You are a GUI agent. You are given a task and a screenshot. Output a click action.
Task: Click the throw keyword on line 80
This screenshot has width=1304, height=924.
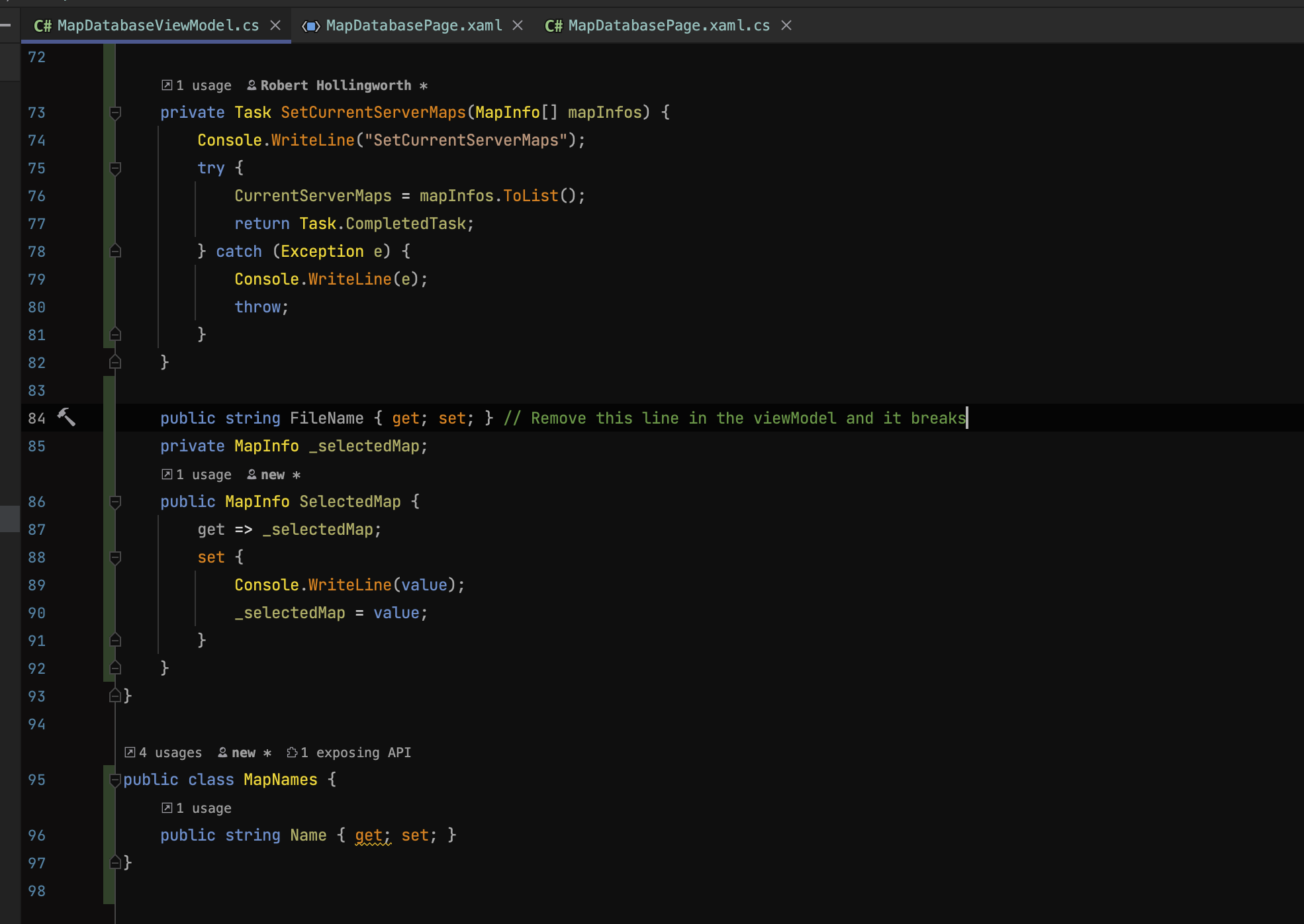point(257,307)
